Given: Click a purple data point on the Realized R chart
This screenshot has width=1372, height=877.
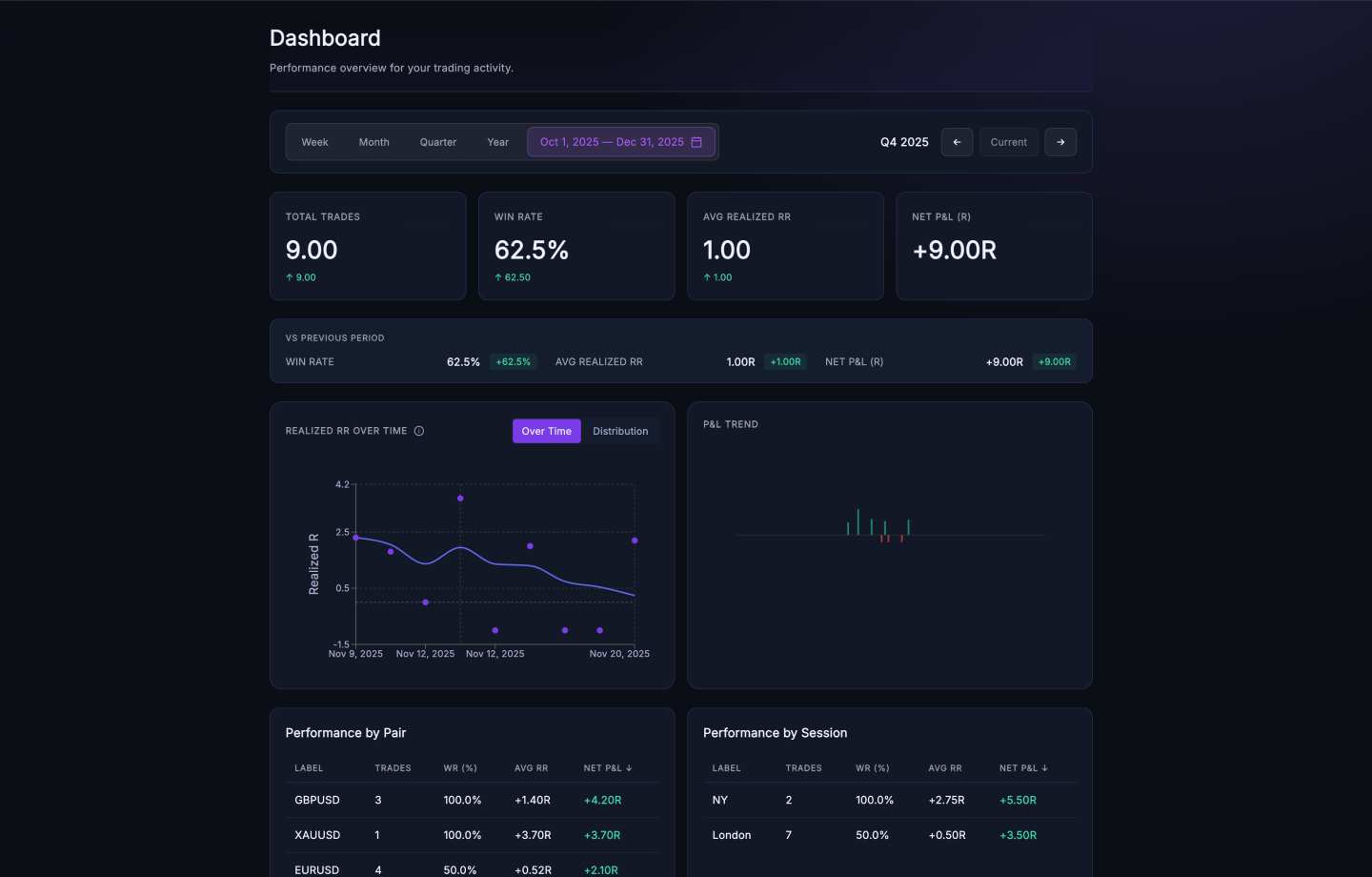Looking at the screenshot, I should (x=460, y=498).
